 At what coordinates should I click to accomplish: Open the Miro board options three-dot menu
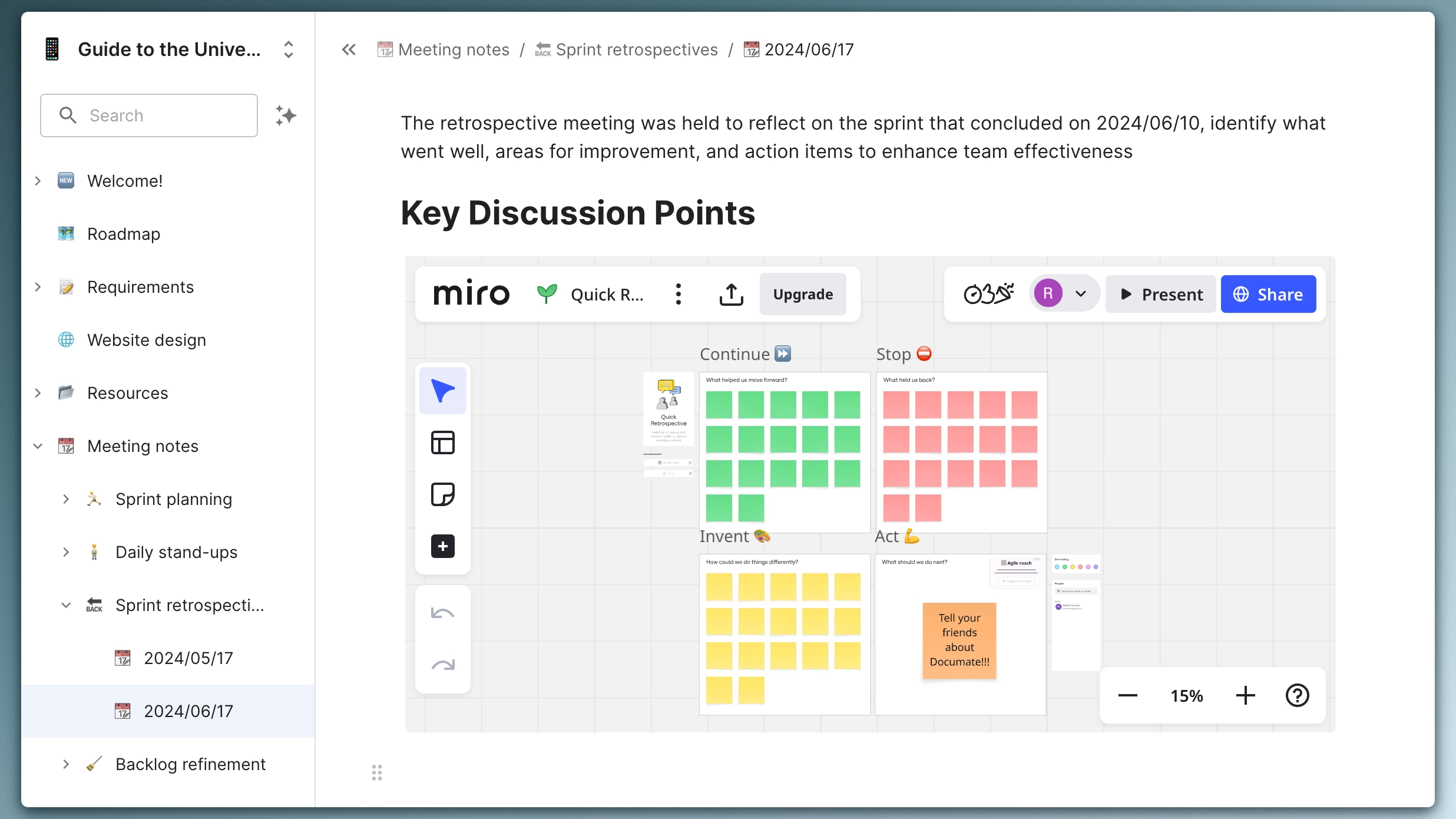[678, 293]
